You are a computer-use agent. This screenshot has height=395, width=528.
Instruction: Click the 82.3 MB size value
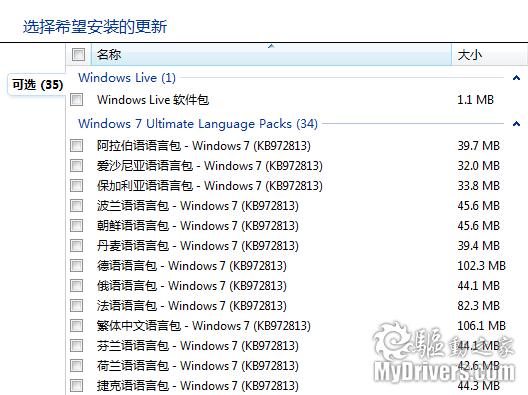point(478,306)
